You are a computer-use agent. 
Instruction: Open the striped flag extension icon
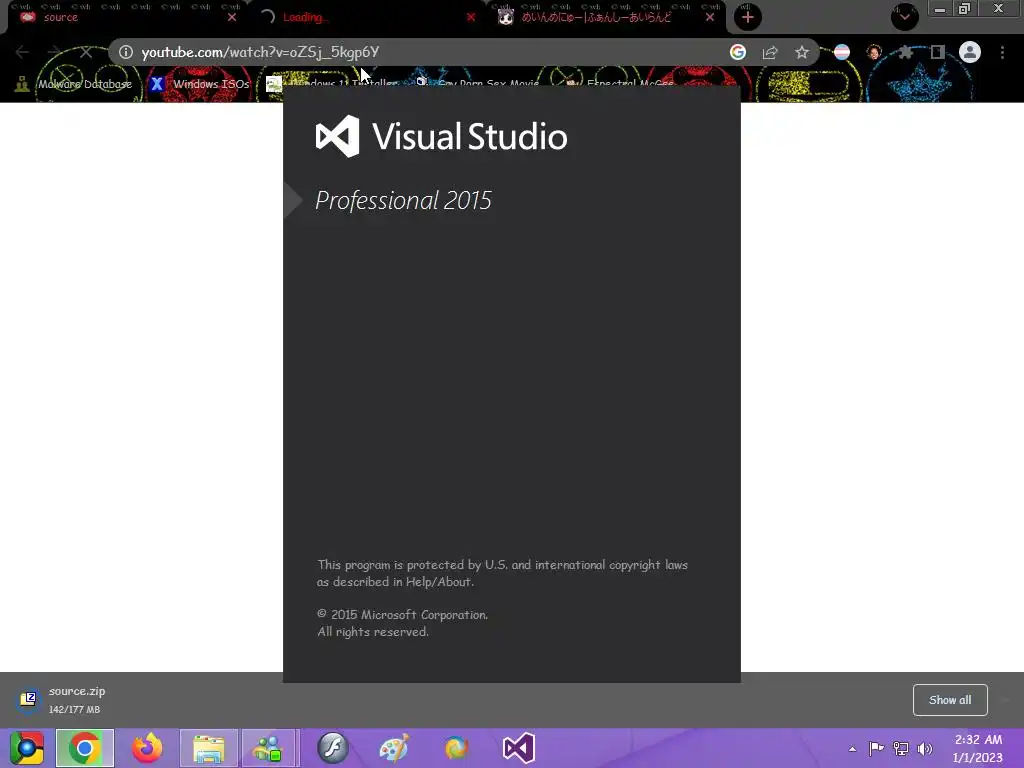(842, 52)
